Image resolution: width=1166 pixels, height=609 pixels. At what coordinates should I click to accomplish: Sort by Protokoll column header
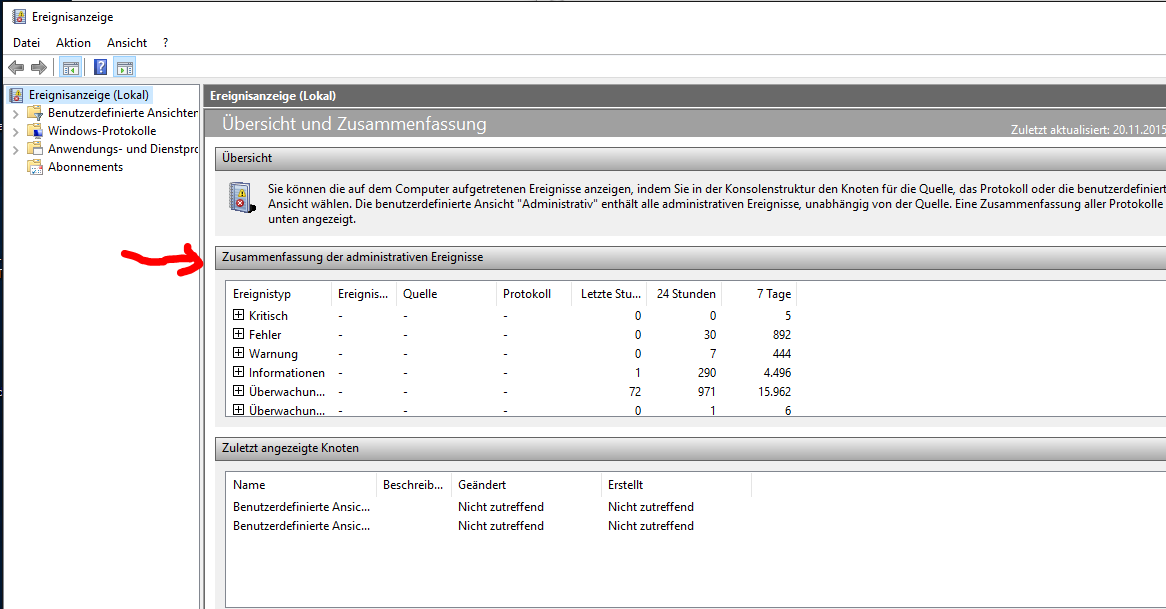[x=534, y=294]
